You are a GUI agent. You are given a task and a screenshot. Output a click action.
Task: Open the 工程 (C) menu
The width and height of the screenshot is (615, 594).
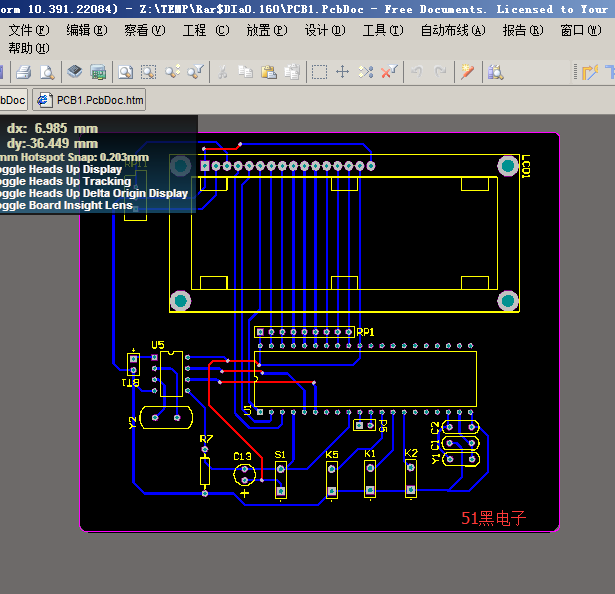tap(206, 30)
